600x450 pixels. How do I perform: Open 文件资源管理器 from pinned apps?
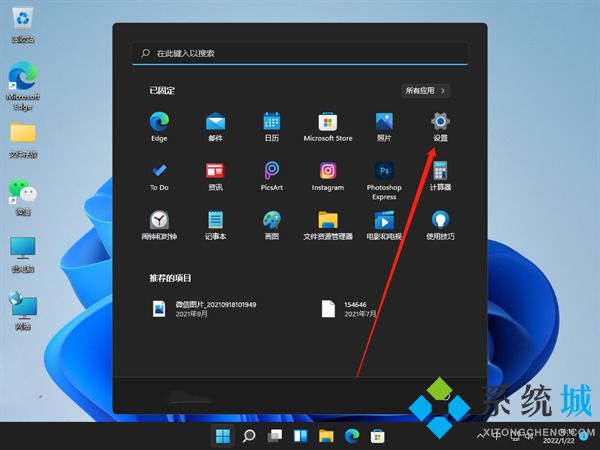click(328, 225)
